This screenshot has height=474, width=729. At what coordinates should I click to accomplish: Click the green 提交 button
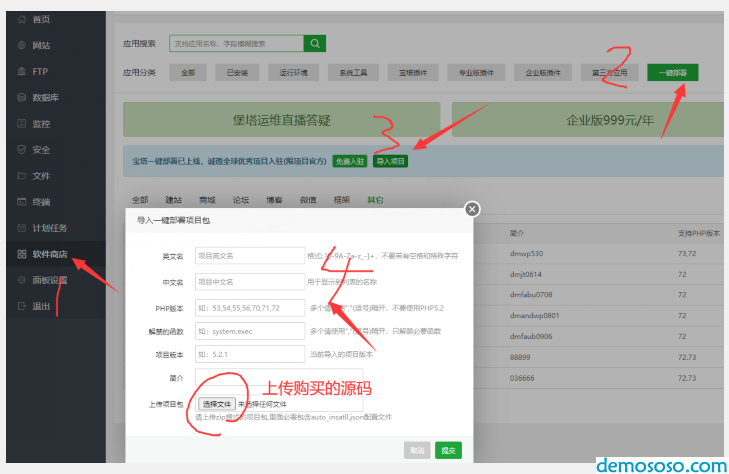(448, 450)
